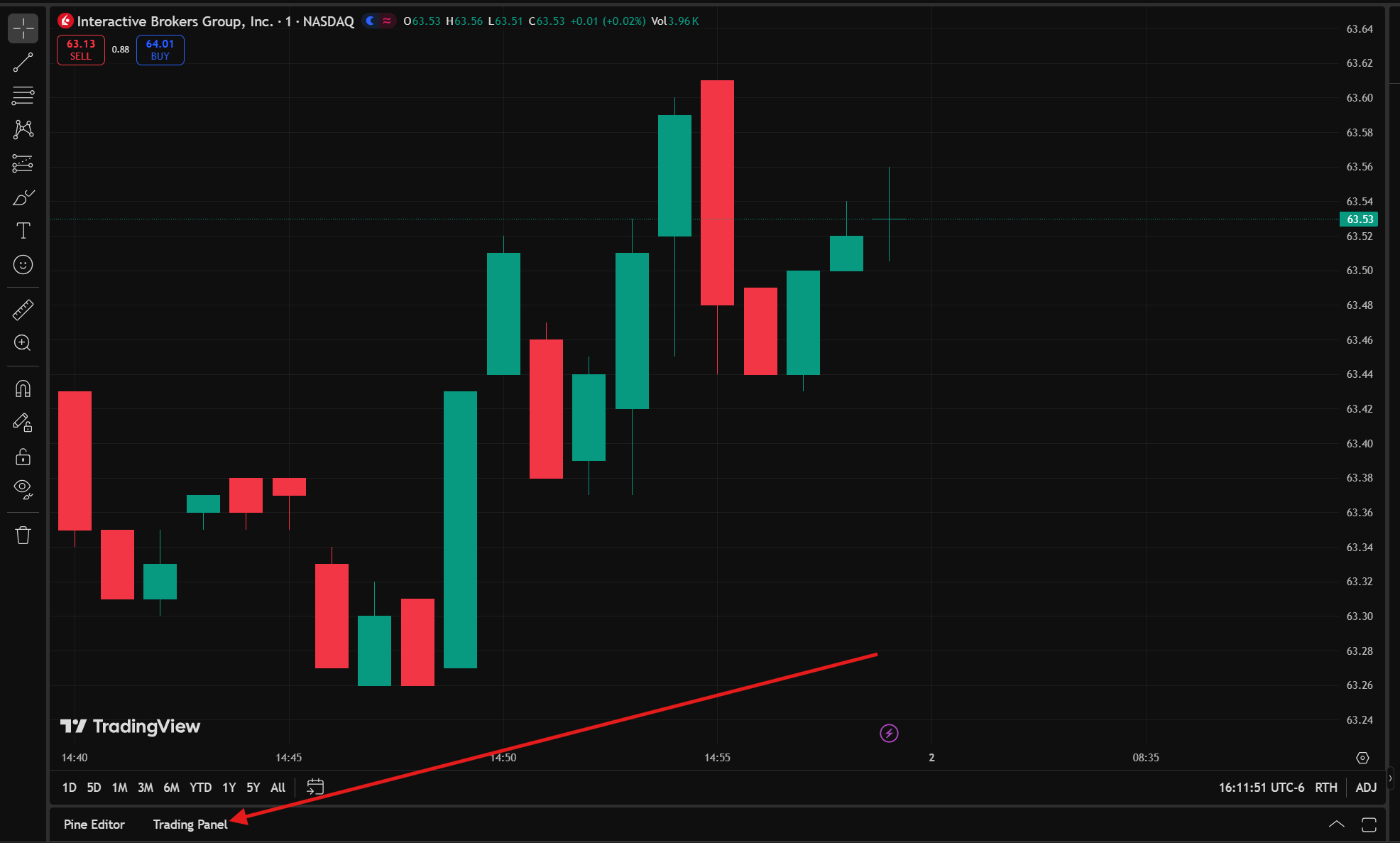
Task: Hide all drawings with the eye icon
Action: (23, 489)
